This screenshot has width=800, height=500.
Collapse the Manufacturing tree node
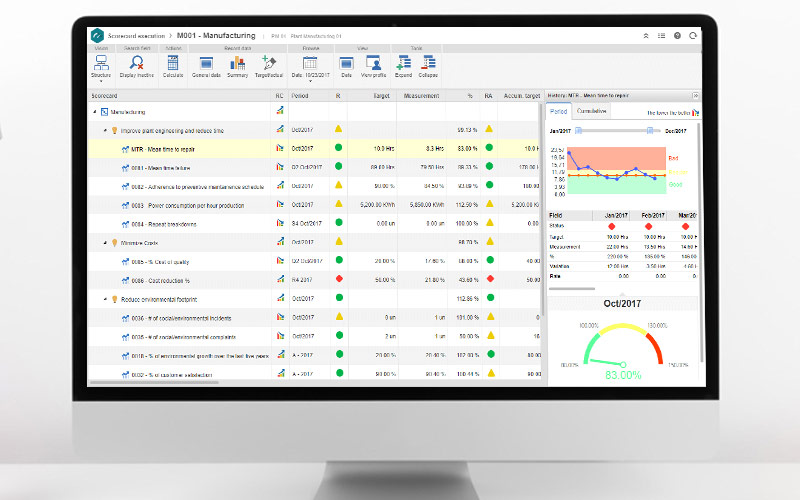[94, 112]
